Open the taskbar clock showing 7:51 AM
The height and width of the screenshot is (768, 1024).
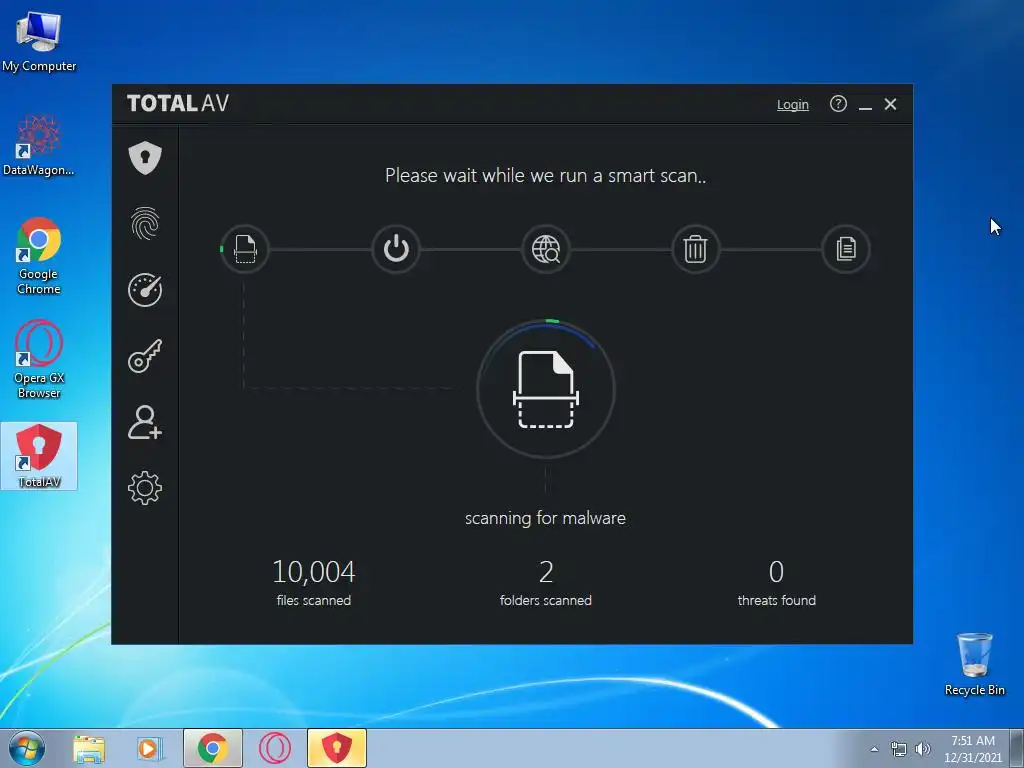pyautogui.click(x=972, y=748)
